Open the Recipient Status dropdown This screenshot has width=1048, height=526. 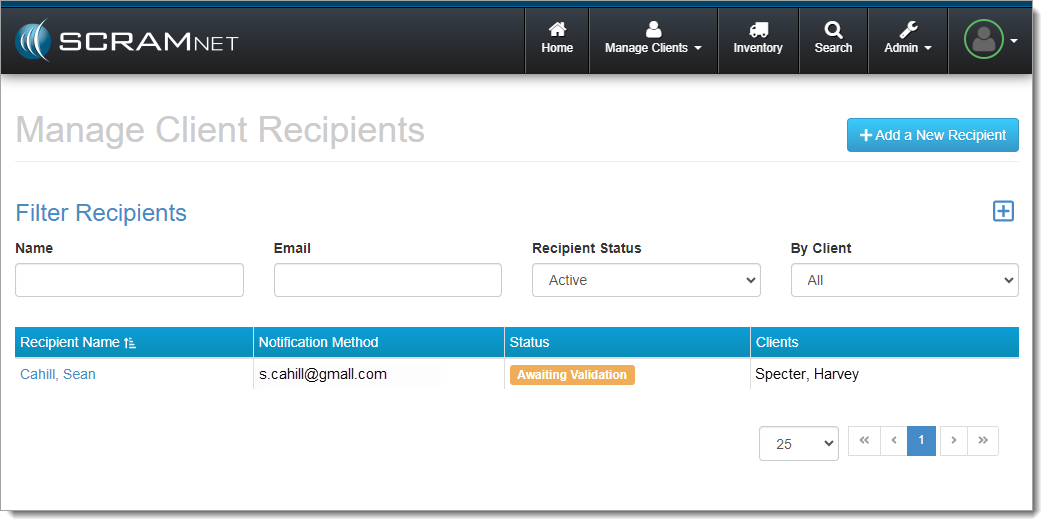(x=646, y=280)
